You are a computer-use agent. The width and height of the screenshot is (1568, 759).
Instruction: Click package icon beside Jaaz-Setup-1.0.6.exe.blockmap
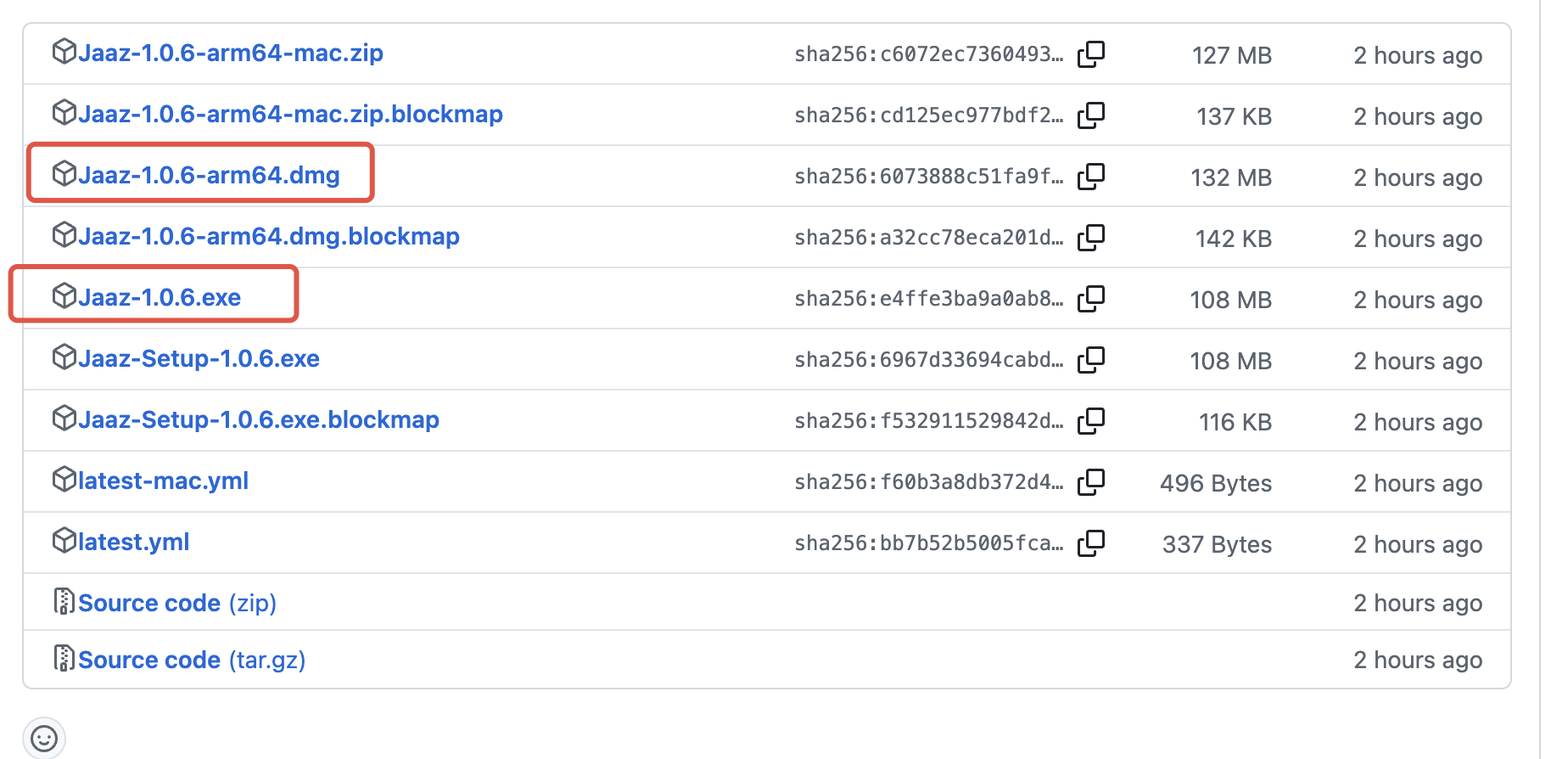click(x=64, y=419)
